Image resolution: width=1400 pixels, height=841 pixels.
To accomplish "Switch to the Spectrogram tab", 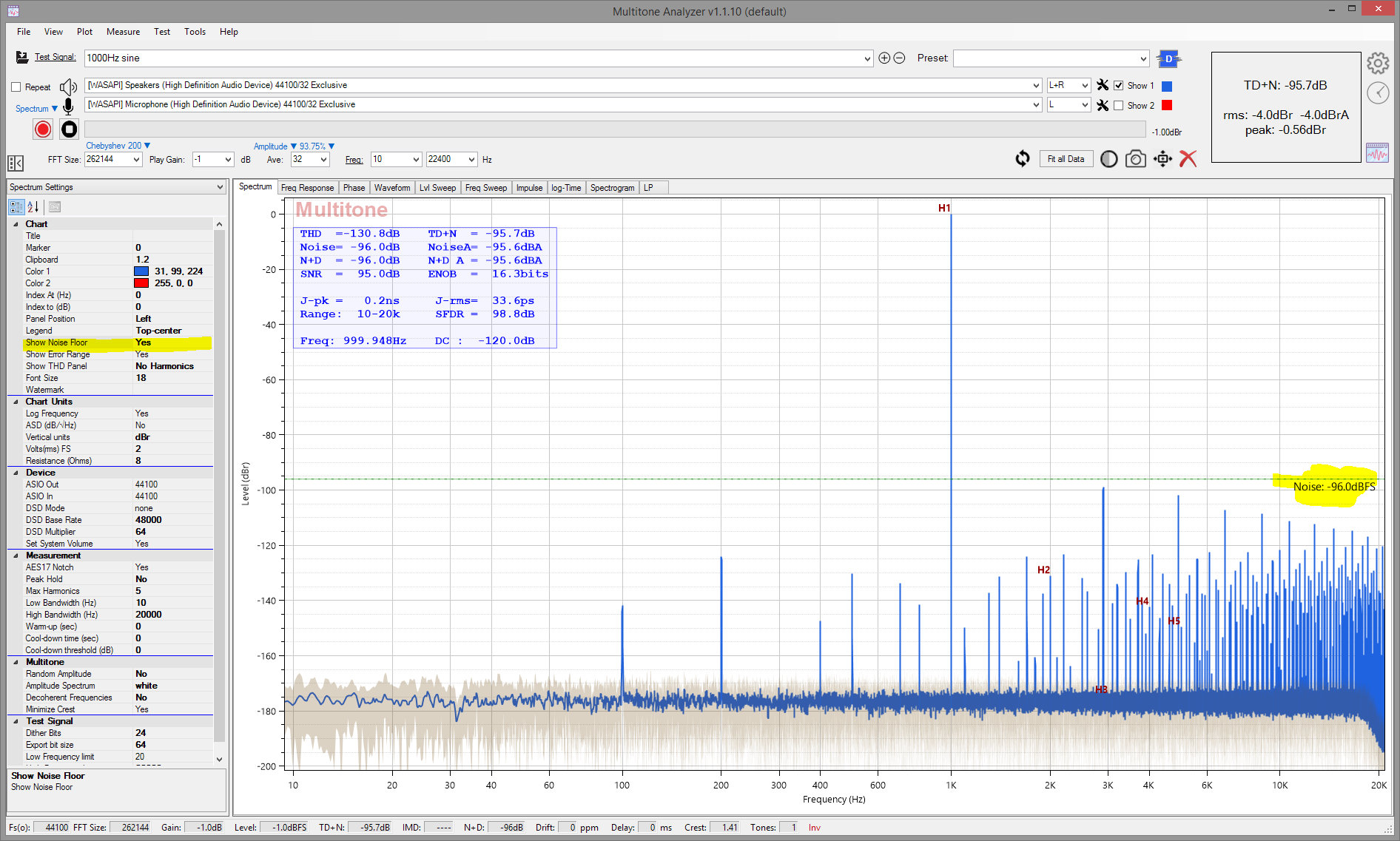I will click(x=612, y=188).
